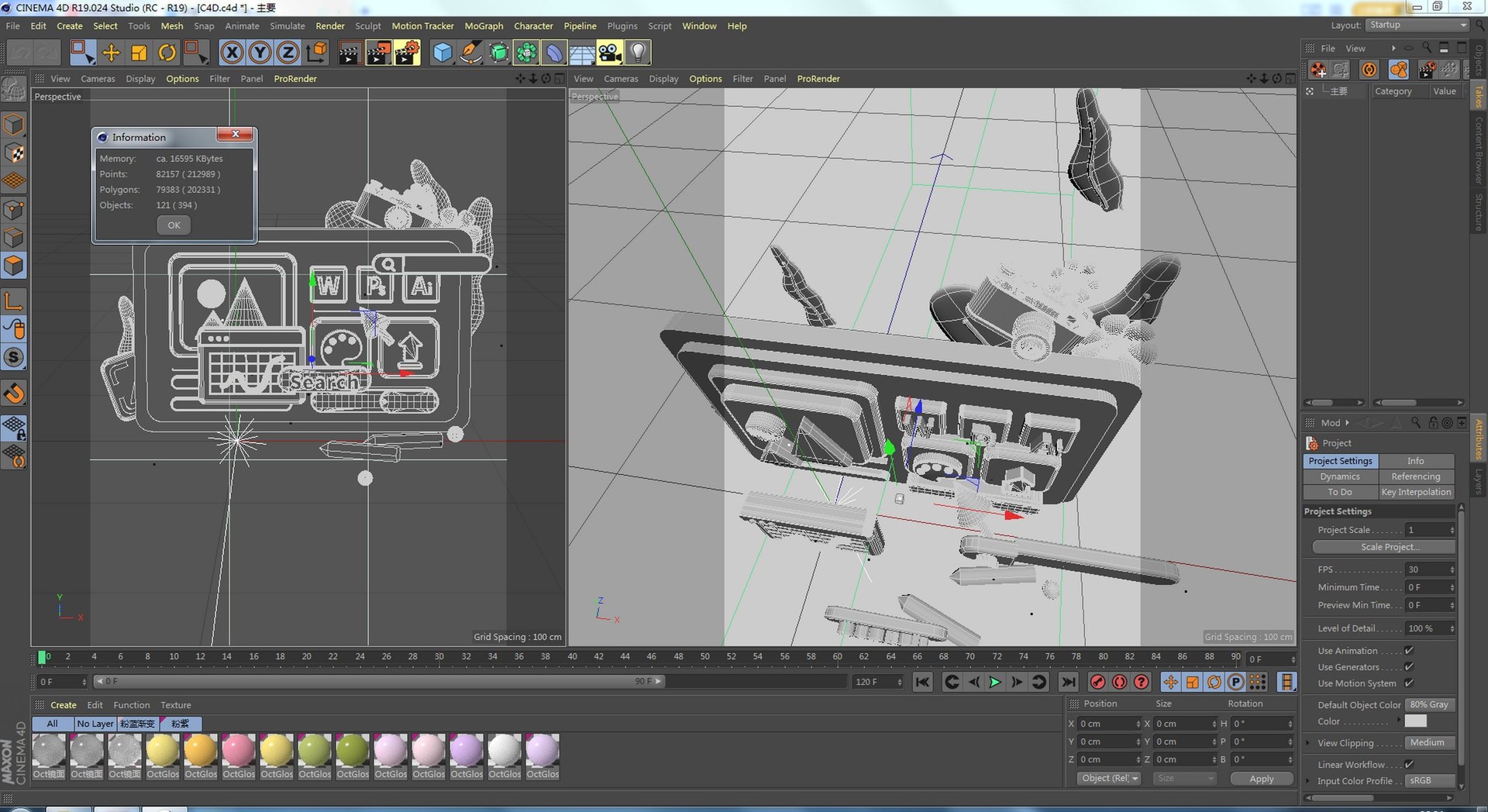Click Render View clapperboard icon

pos(350,53)
